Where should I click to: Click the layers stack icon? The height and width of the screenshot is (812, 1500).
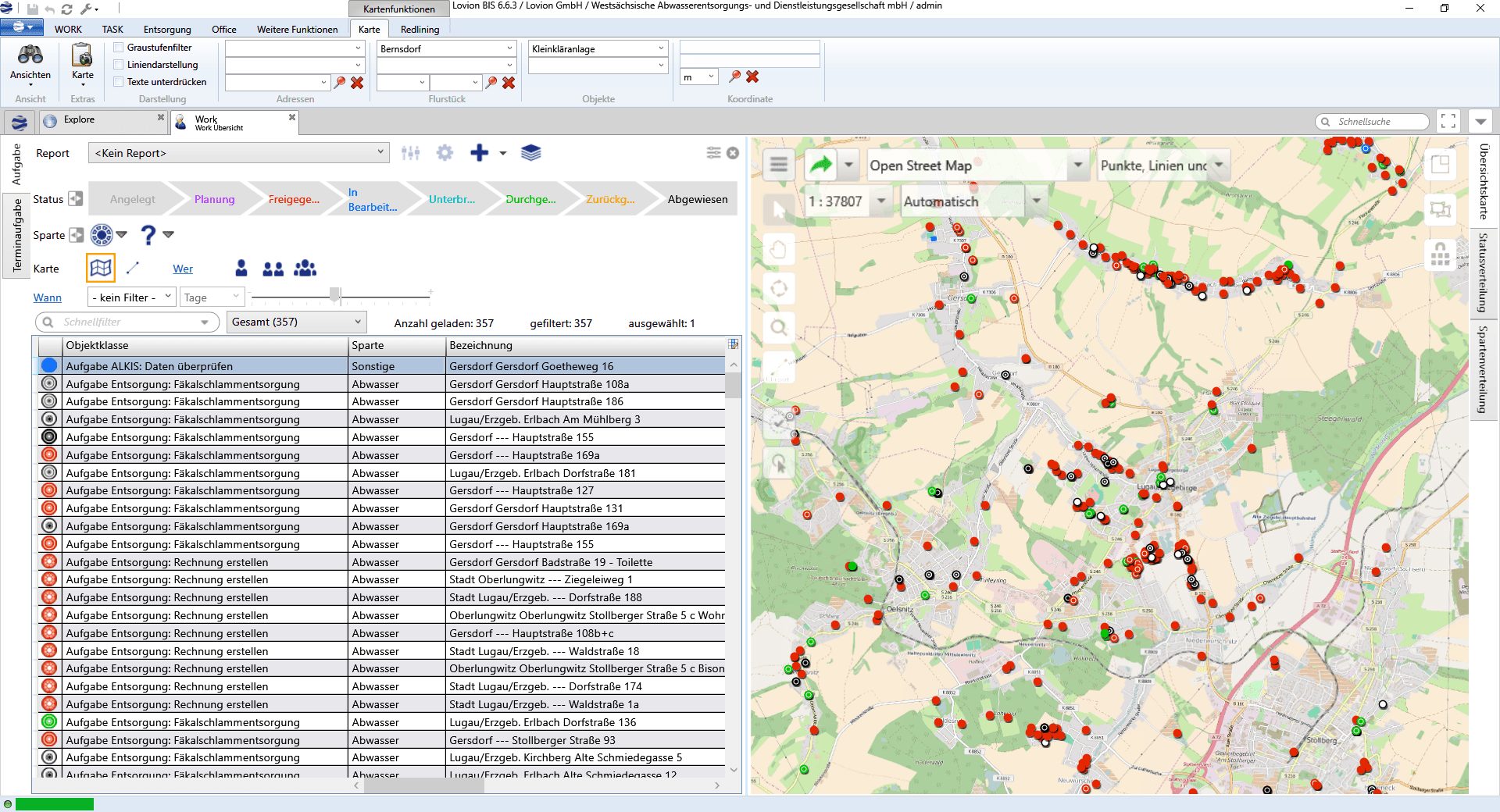click(530, 153)
